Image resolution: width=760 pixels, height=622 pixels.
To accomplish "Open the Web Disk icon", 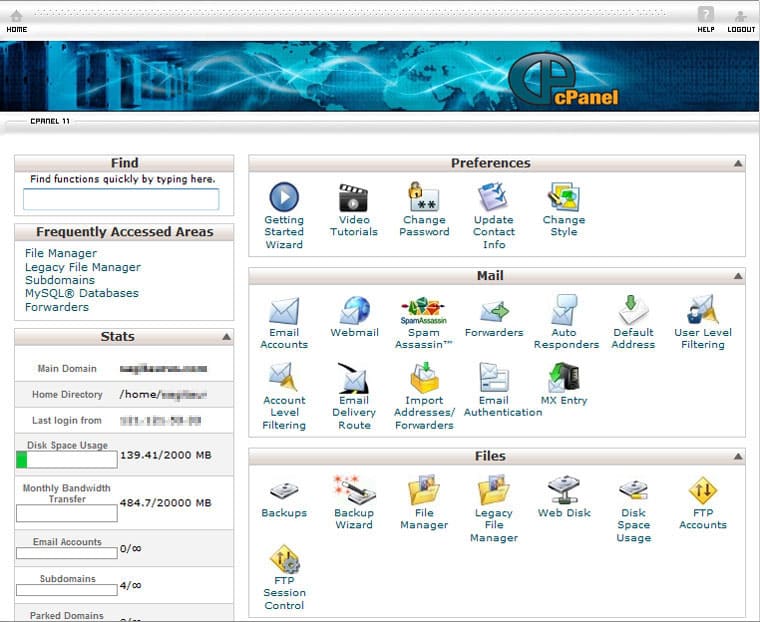I will pyautogui.click(x=564, y=490).
